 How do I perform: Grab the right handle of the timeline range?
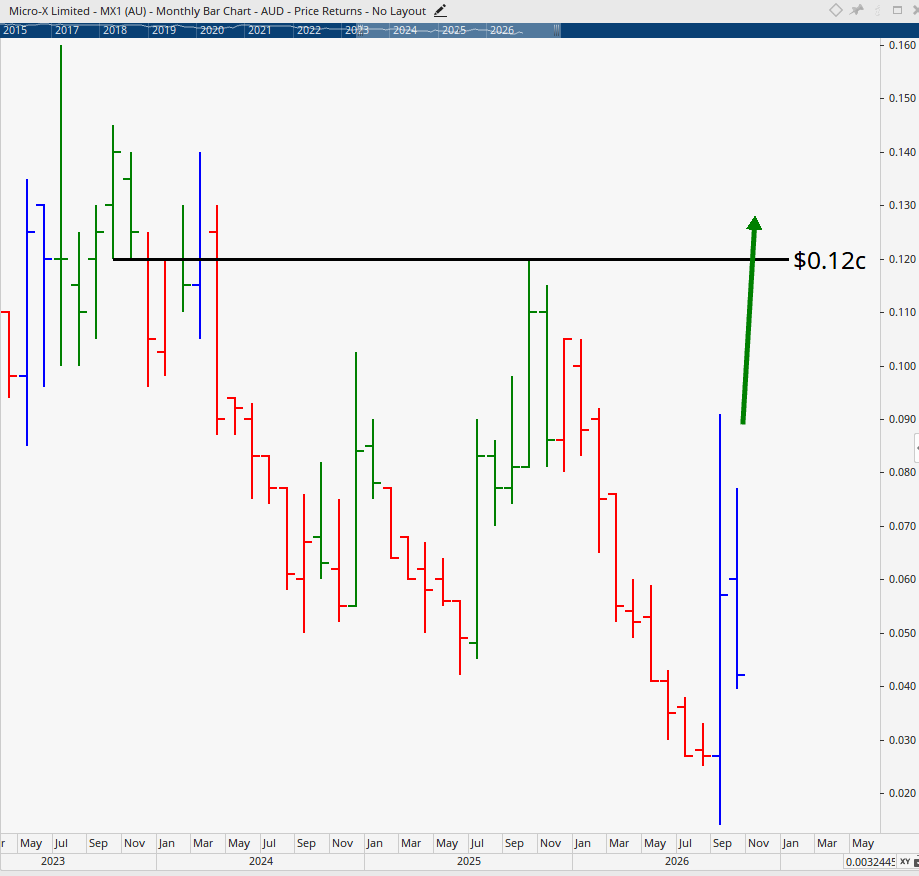tap(556, 30)
